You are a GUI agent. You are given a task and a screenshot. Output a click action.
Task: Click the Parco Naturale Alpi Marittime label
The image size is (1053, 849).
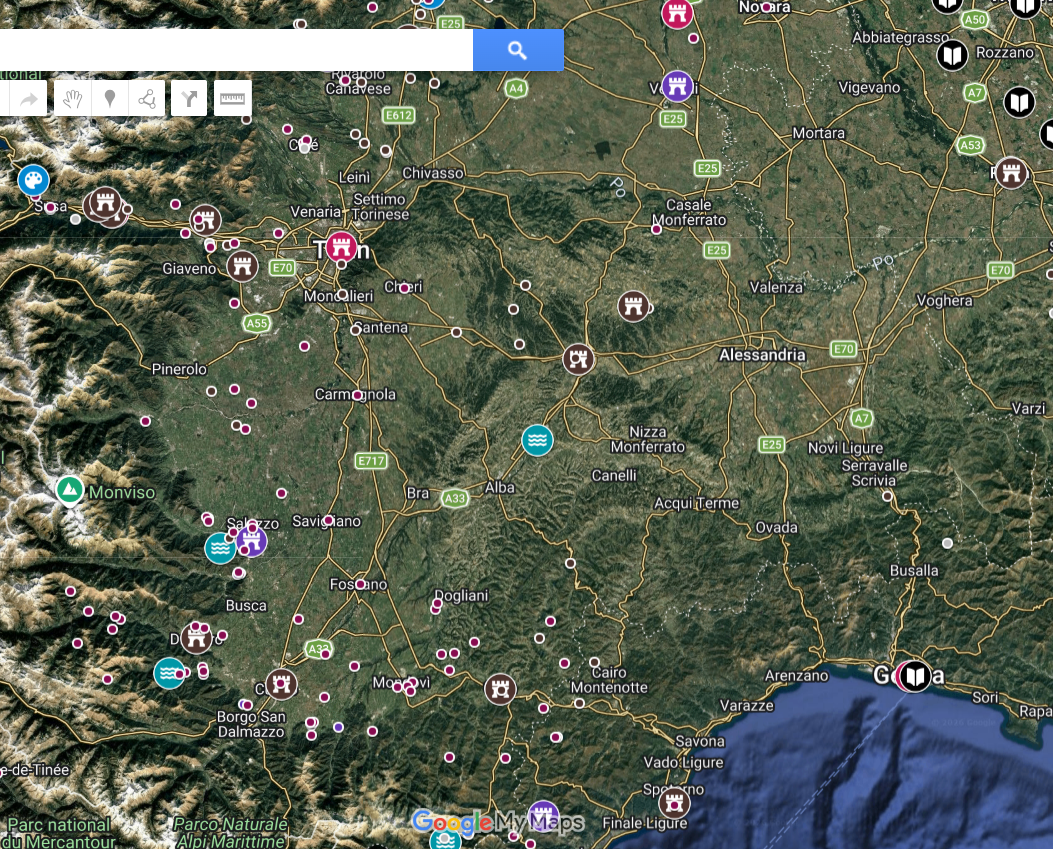click(230, 832)
